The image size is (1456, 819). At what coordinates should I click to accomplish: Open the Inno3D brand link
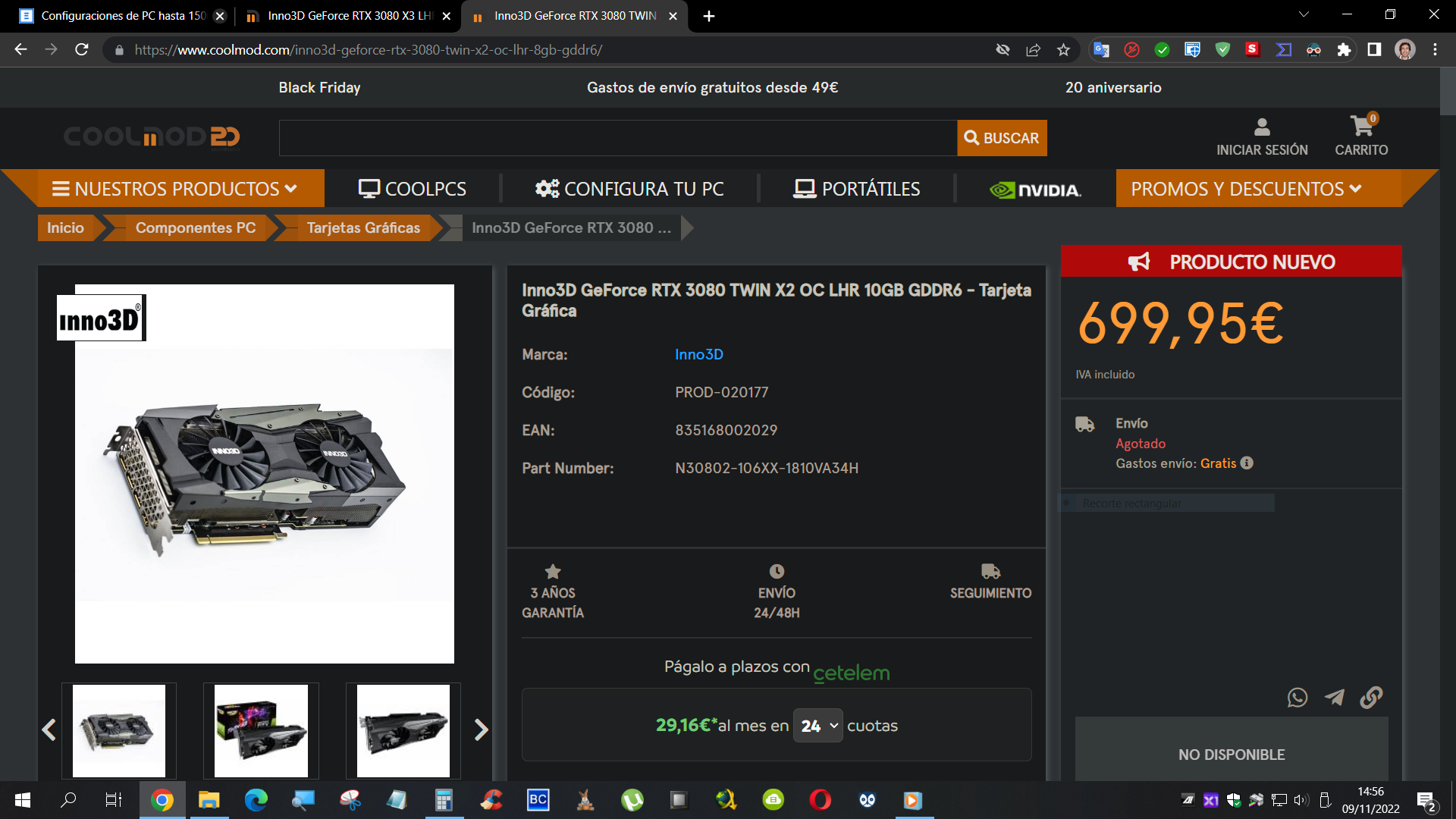tap(698, 354)
